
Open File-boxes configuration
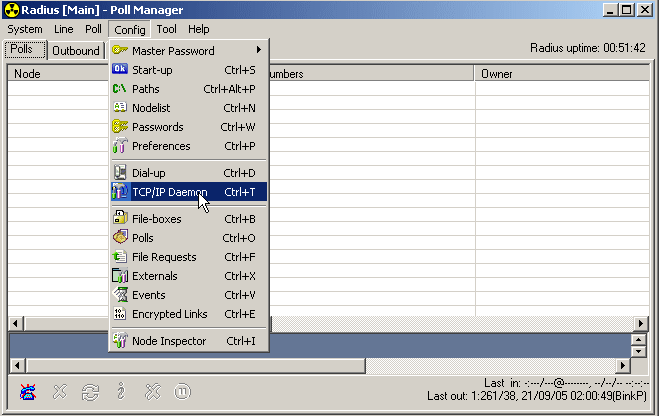pos(189,219)
